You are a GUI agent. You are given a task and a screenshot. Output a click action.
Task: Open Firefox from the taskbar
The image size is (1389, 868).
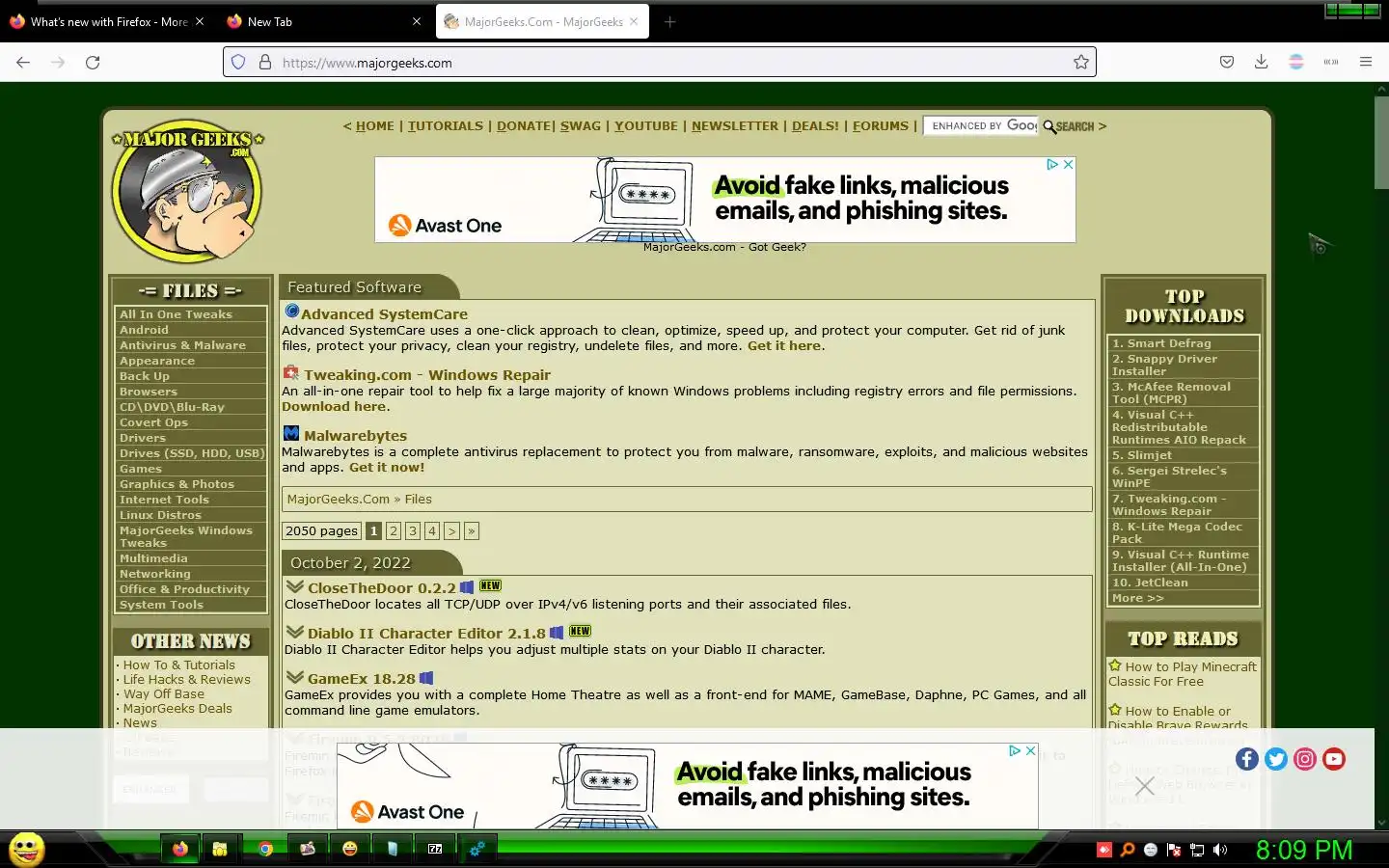(x=180, y=849)
